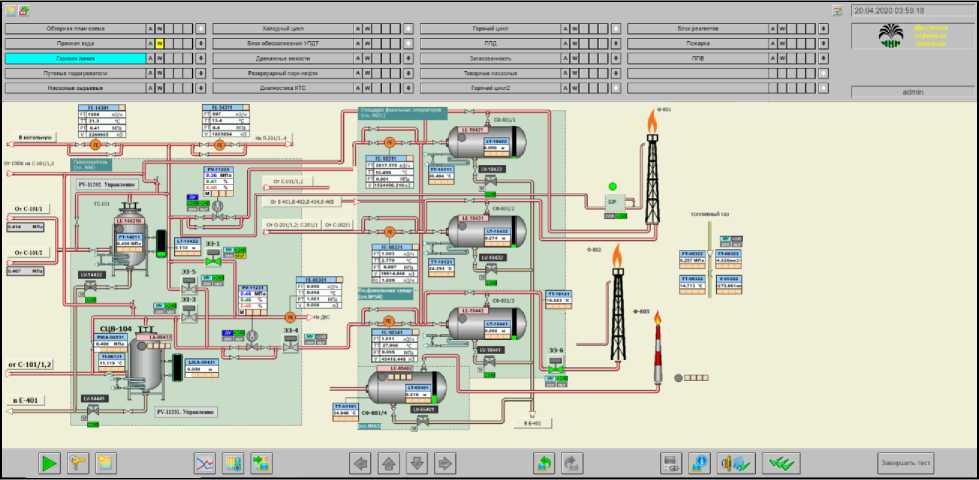Click the key login icon
This screenshot has width=979, height=480.
pyautogui.click(x=77, y=463)
